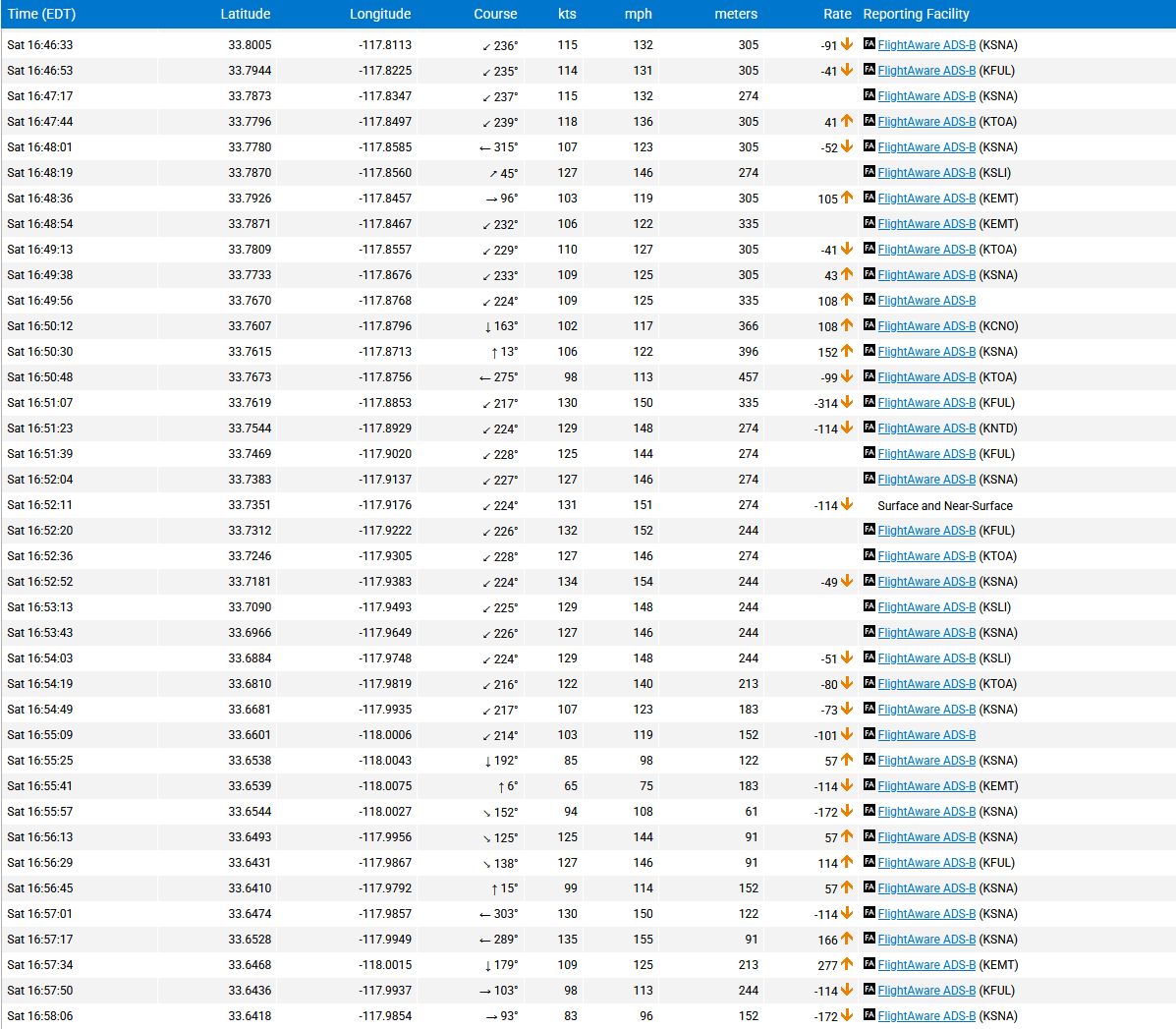The width and height of the screenshot is (1176, 1029).
Task: Click the FA logo icon in the 16:50:12 KCNO row
Action: (x=868, y=325)
